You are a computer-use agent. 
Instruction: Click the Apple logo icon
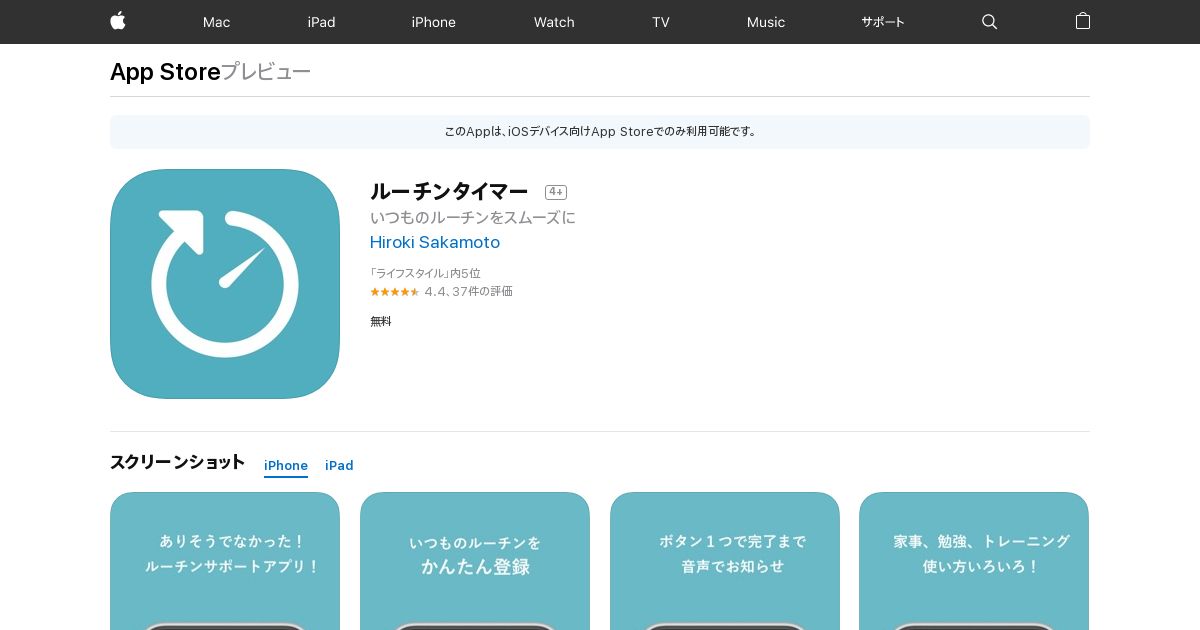(118, 21)
